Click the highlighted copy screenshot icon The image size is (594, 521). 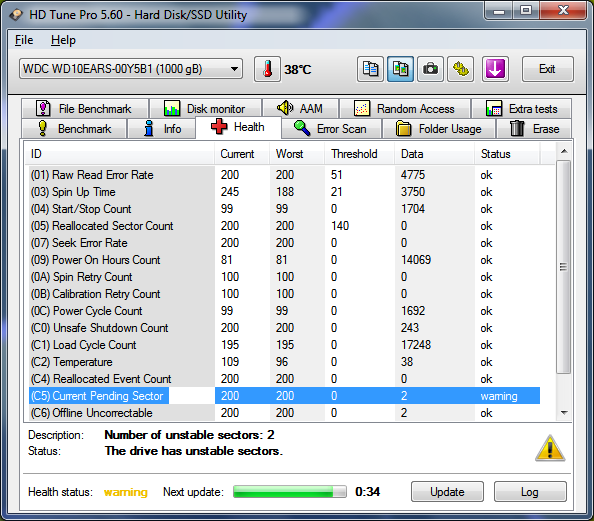400,69
